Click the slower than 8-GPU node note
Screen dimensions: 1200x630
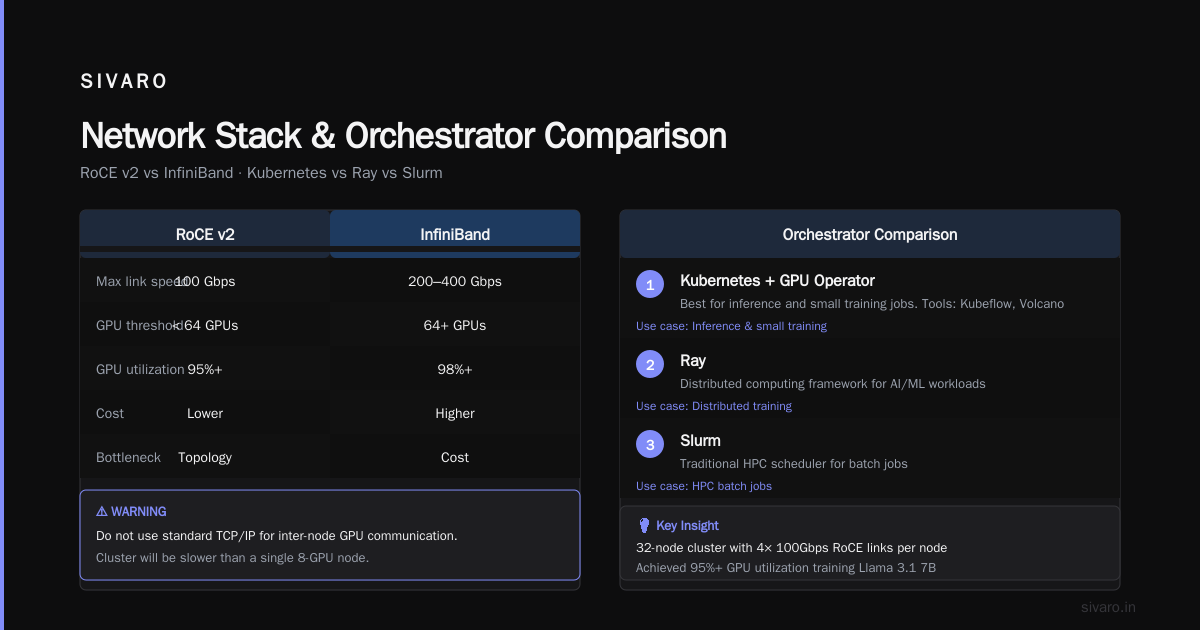click(x=232, y=557)
